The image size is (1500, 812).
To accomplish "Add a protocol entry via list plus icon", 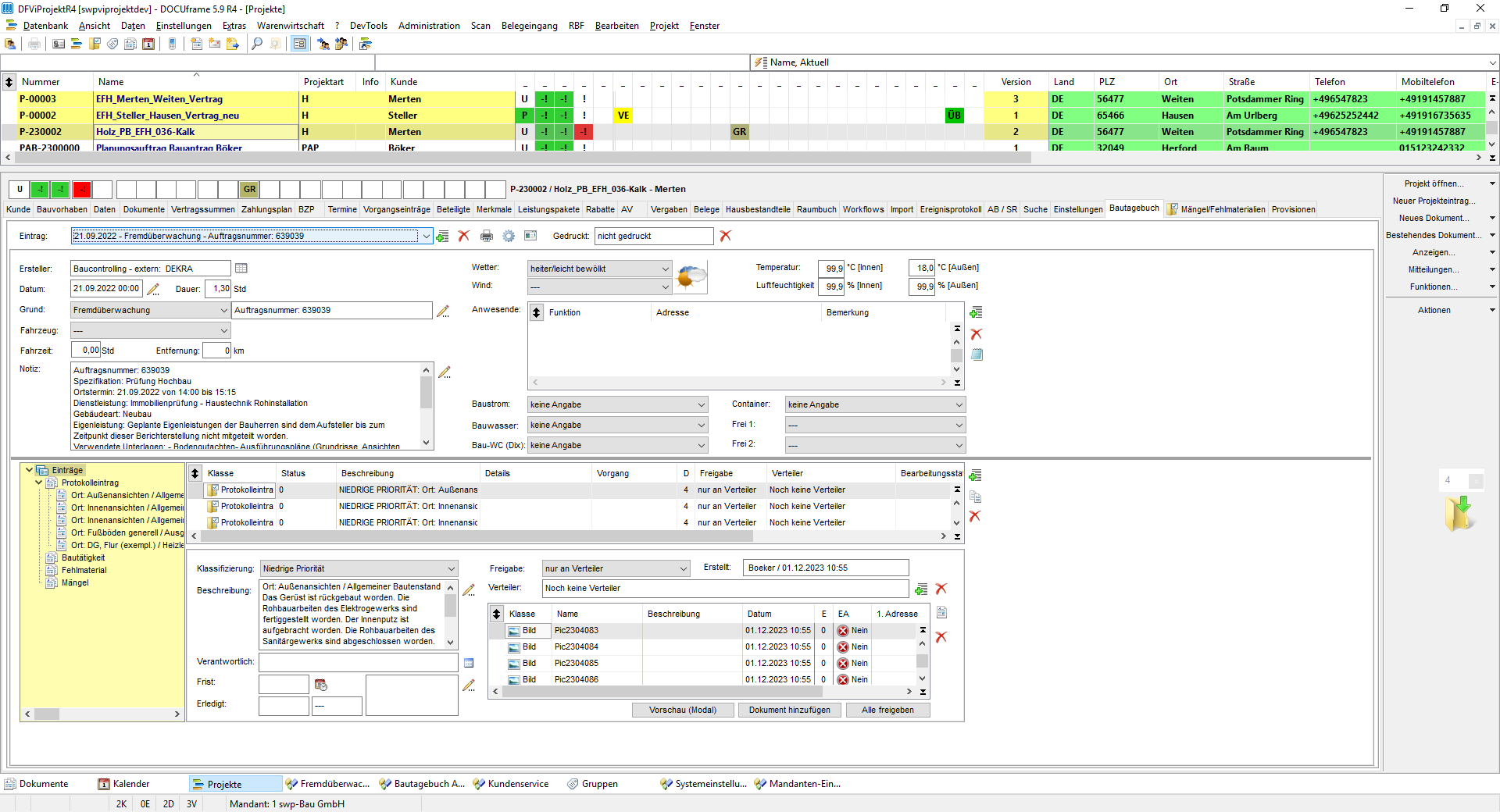I will point(975,475).
